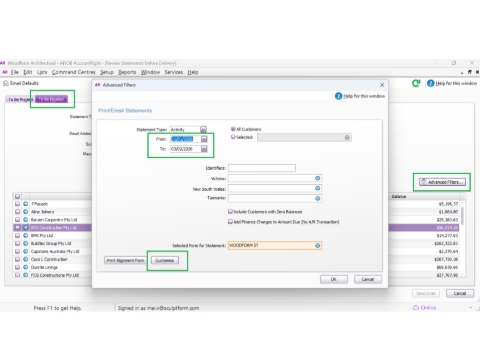Open the Victoria field lookup arrow

click(x=318, y=178)
